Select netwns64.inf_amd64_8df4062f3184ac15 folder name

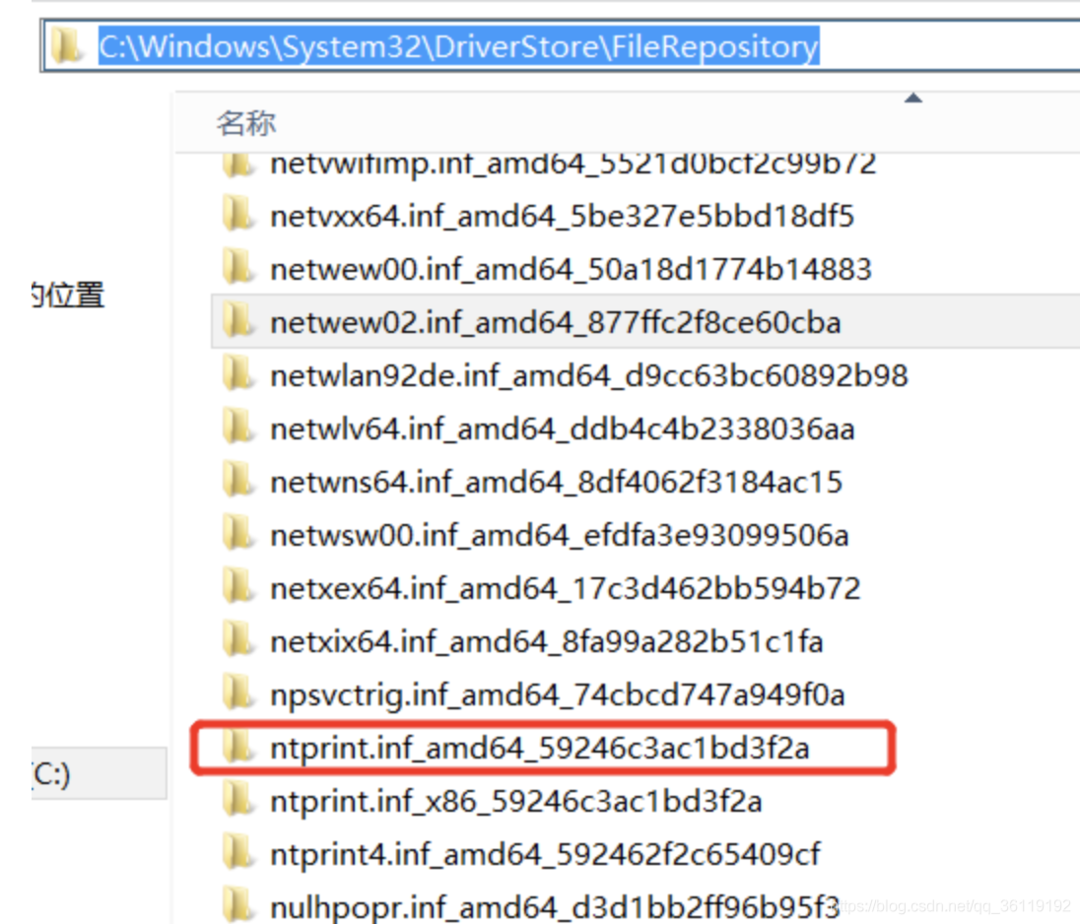coord(556,482)
